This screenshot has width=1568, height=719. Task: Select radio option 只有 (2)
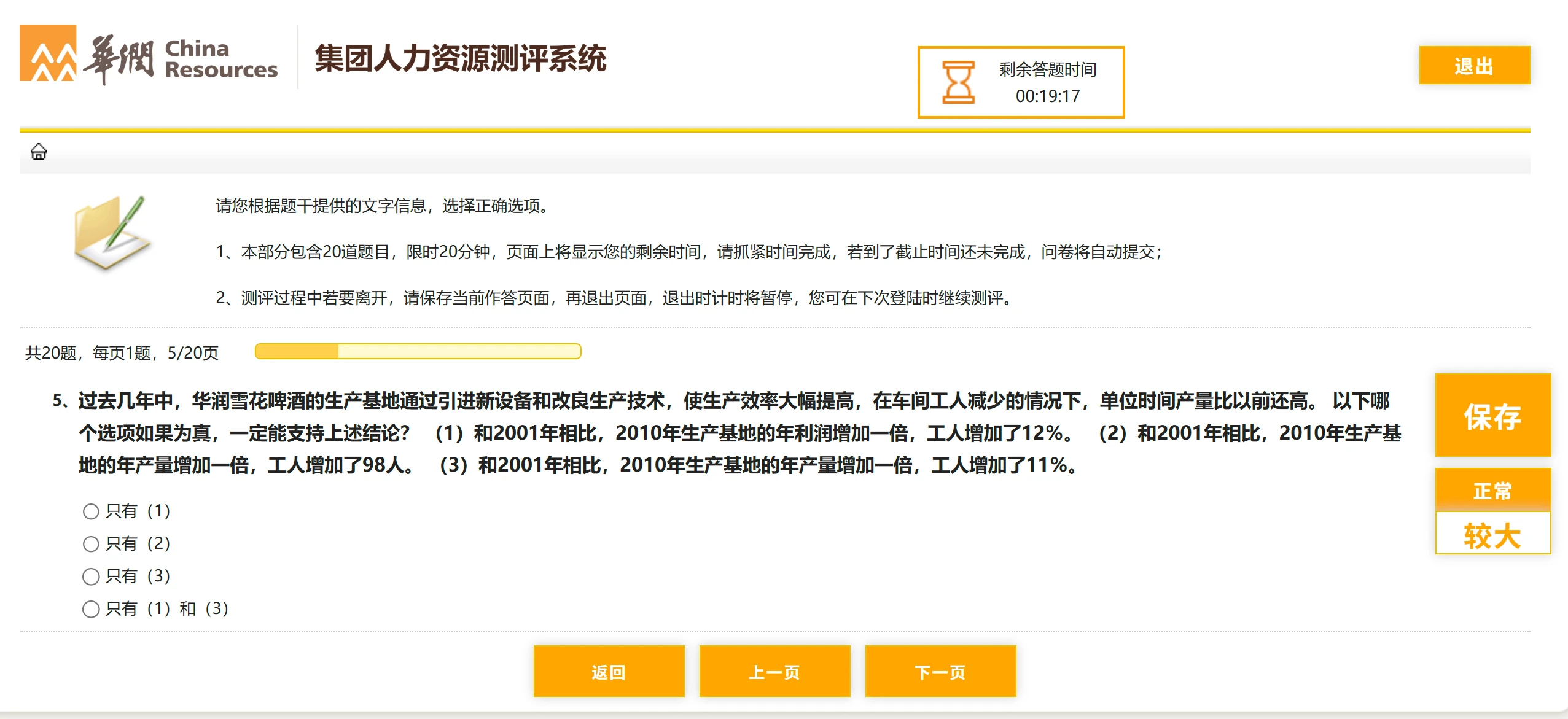point(91,544)
